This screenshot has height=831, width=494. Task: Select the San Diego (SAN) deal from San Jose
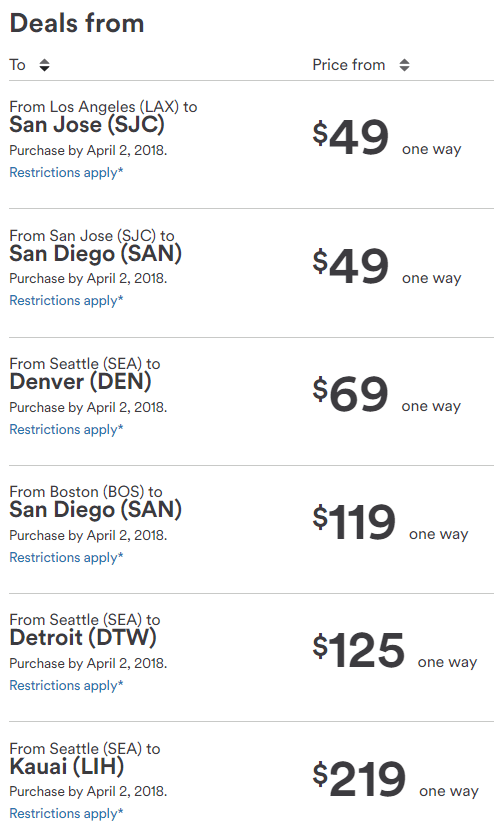click(95, 253)
